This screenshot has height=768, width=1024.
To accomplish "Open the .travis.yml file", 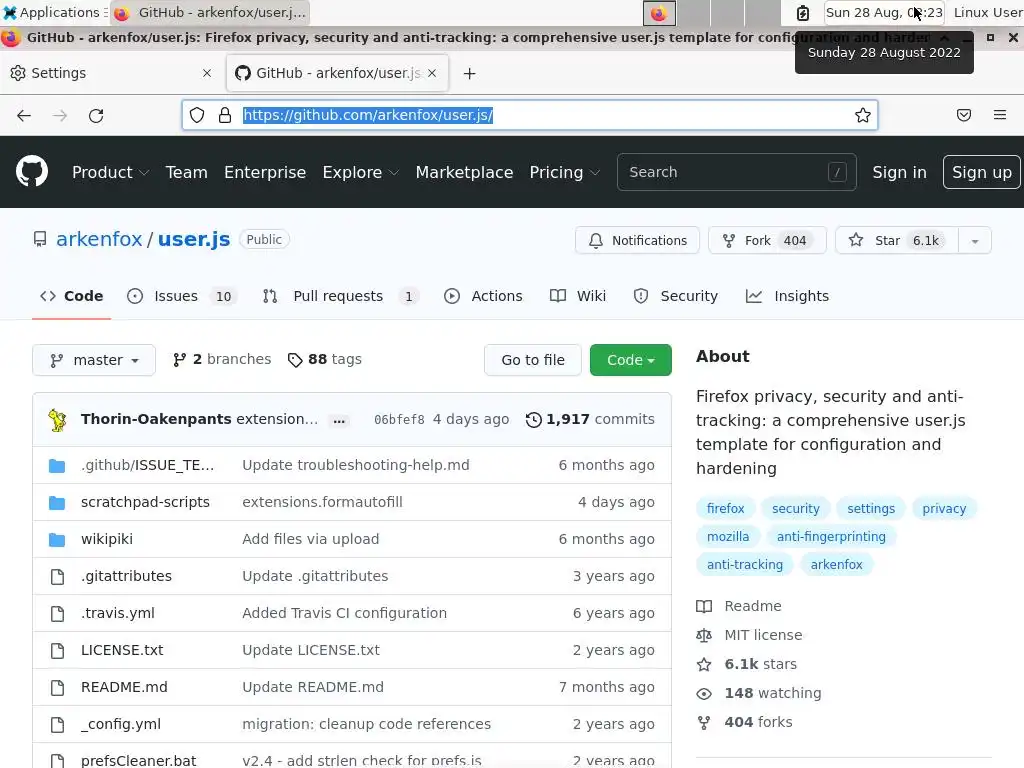I will pos(118,613).
